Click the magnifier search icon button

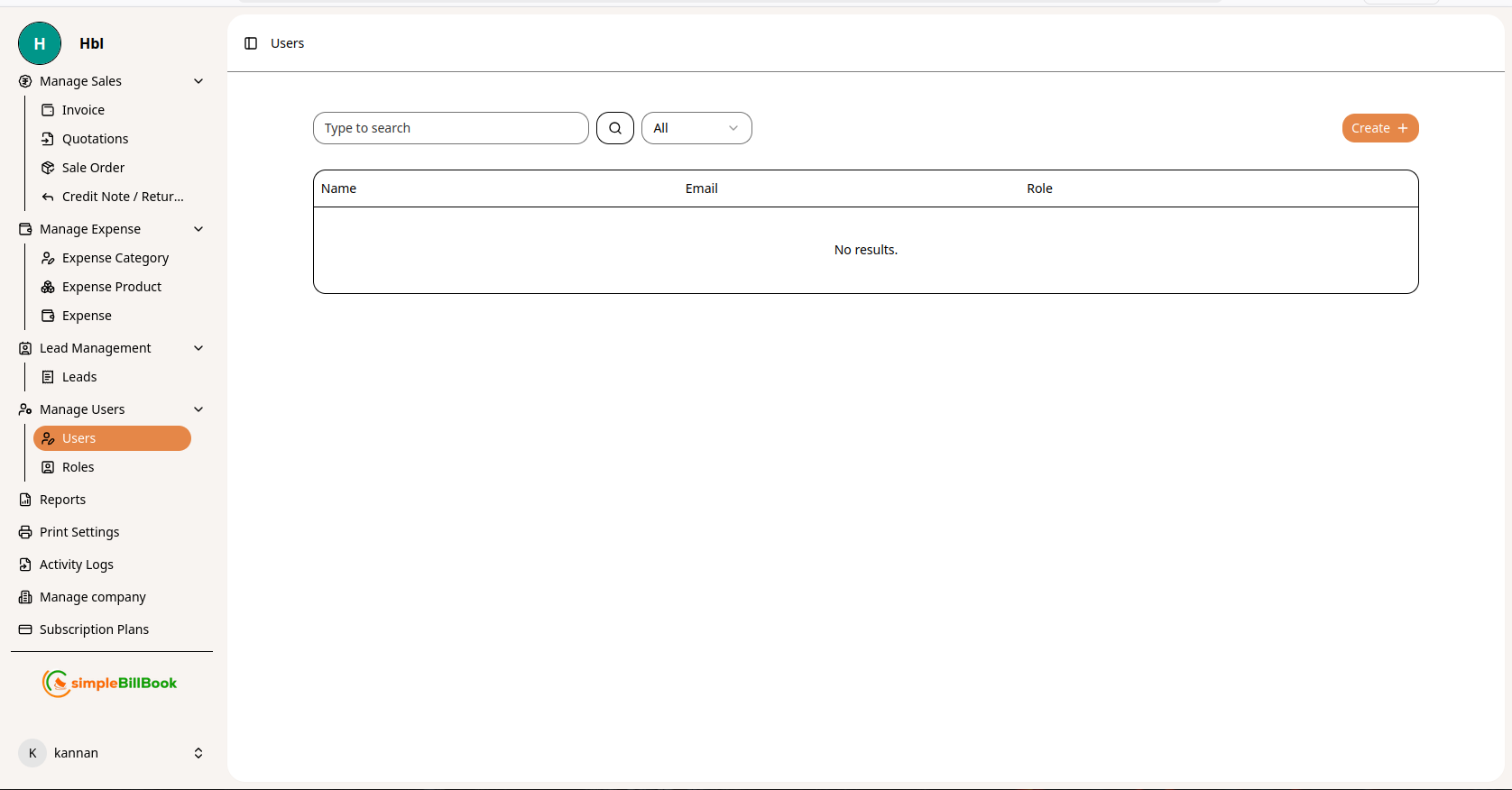614,128
